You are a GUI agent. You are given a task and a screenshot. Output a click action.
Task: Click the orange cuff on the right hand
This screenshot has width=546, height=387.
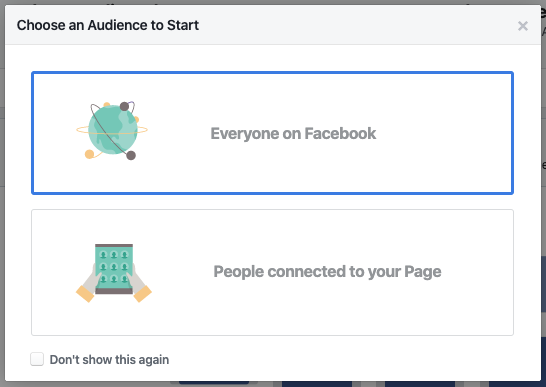coord(143,294)
